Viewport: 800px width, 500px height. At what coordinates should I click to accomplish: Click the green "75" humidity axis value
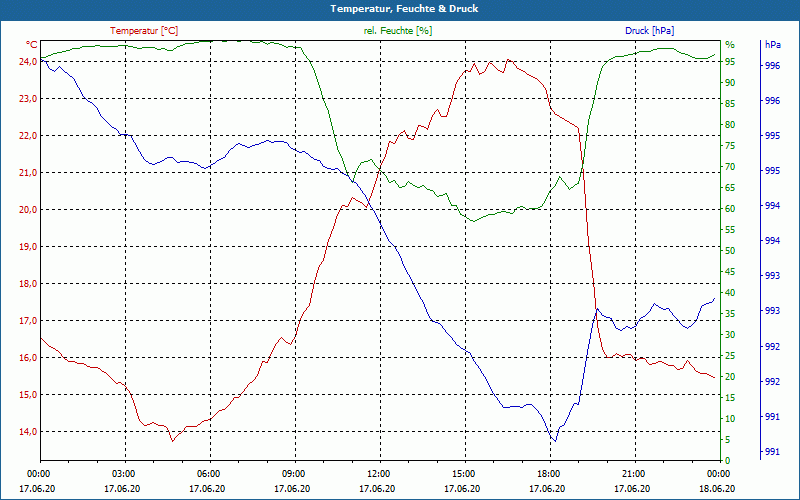click(x=730, y=146)
